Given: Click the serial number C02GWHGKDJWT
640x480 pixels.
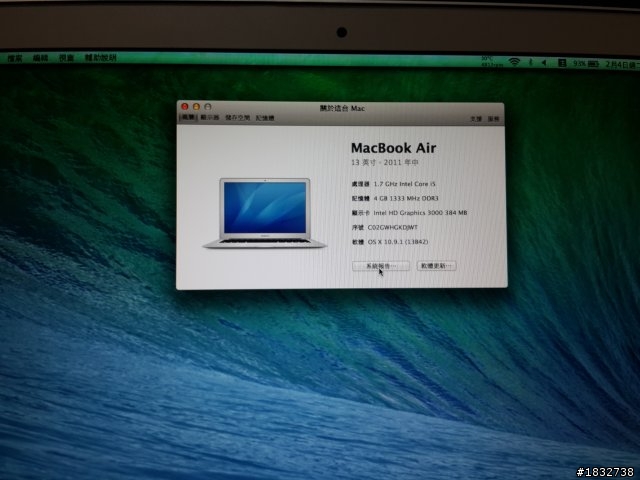Looking at the screenshot, I should (393, 227).
